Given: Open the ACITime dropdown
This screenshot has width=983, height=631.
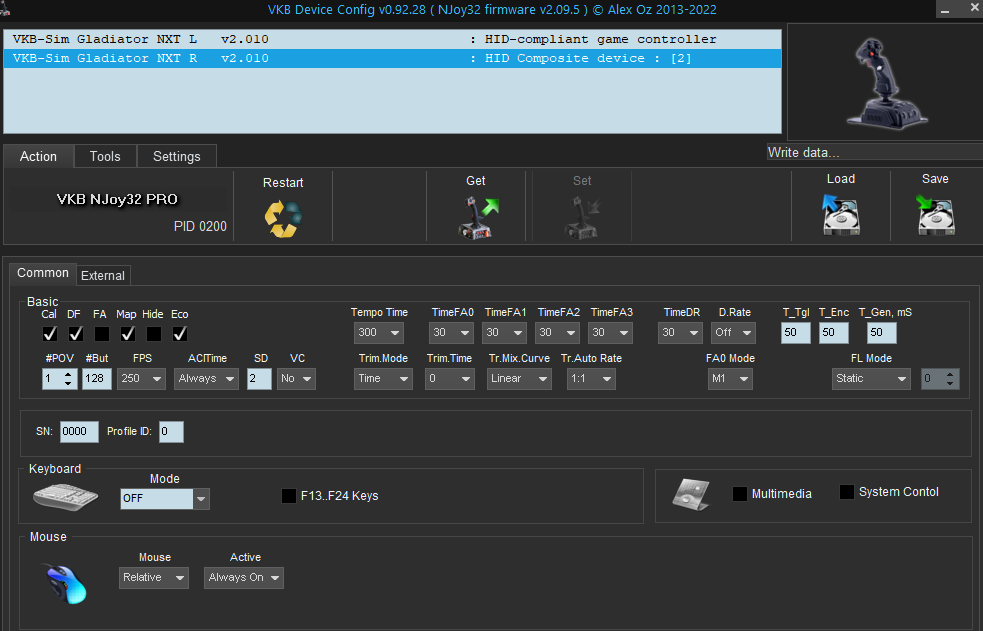Looking at the screenshot, I should (x=206, y=378).
